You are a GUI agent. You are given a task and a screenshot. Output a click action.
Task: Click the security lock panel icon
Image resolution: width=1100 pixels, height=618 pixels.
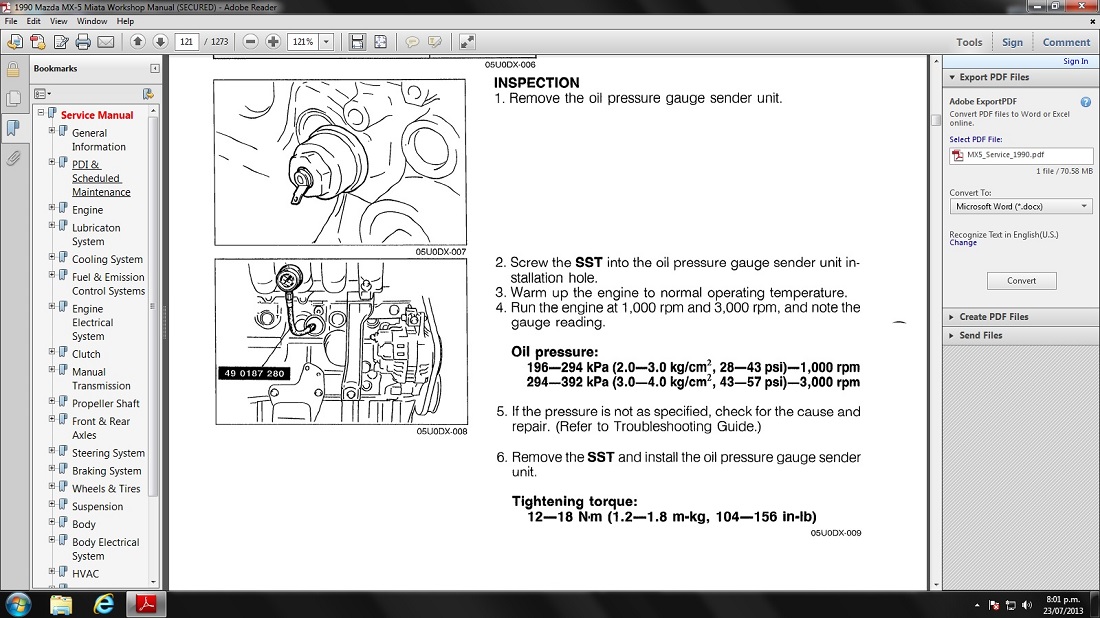point(13,69)
